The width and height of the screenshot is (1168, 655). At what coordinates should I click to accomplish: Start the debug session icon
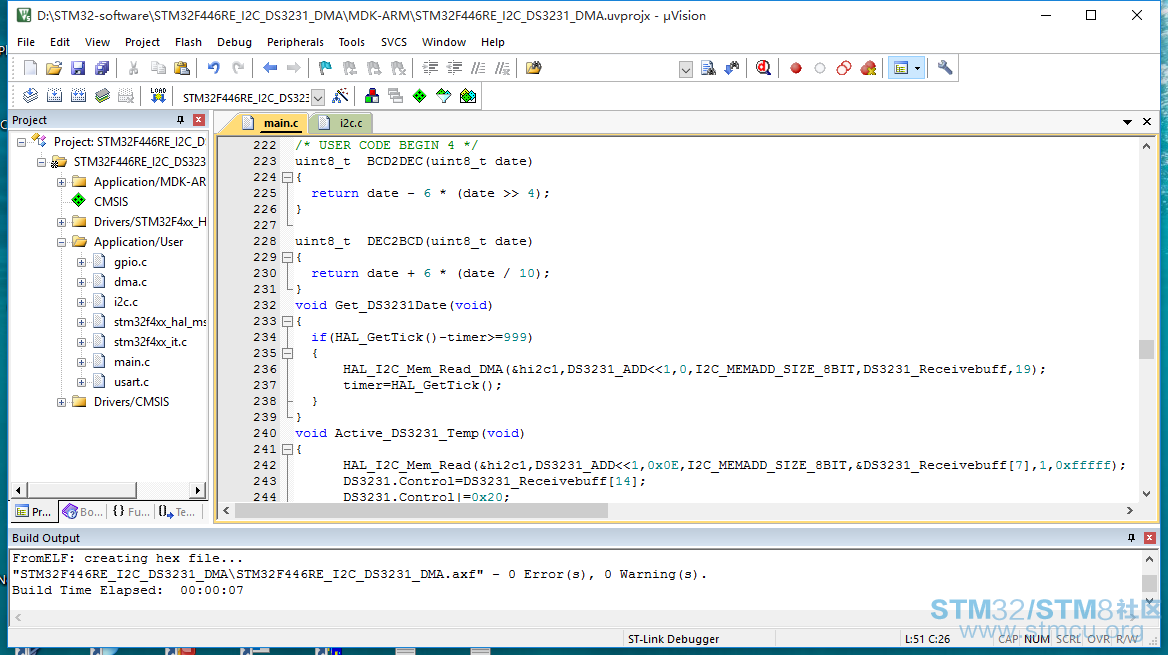763,68
